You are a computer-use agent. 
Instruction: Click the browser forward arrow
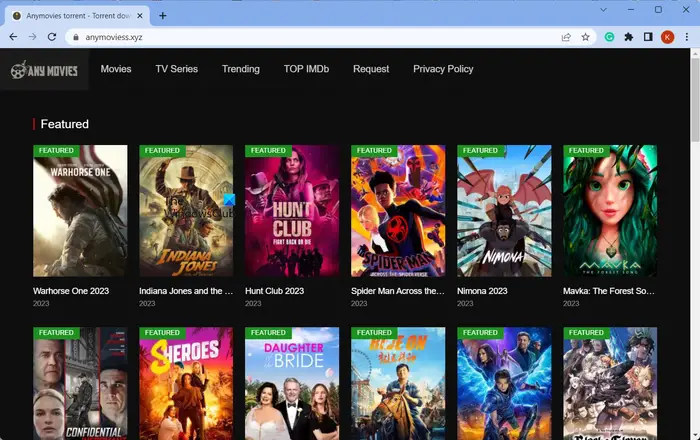pyautogui.click(x=33, y=37)
